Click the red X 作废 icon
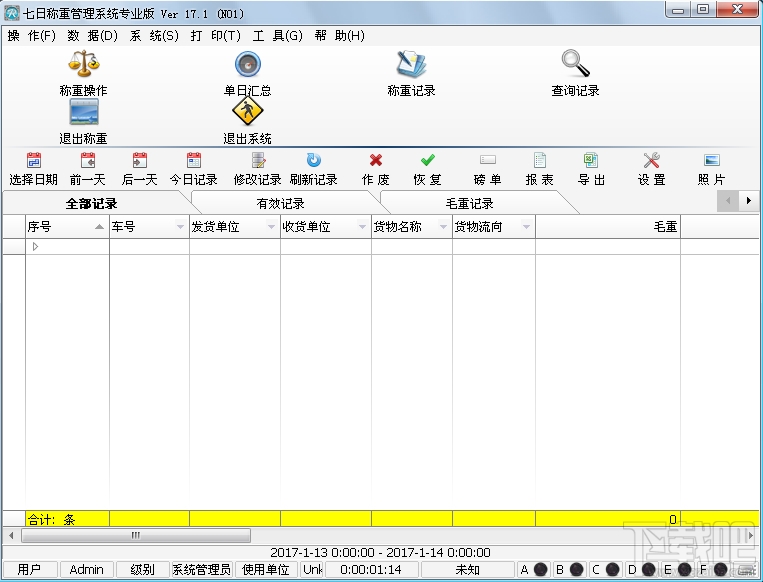The width and height of the screenshot is (763, 582). [x=376, y=160]
